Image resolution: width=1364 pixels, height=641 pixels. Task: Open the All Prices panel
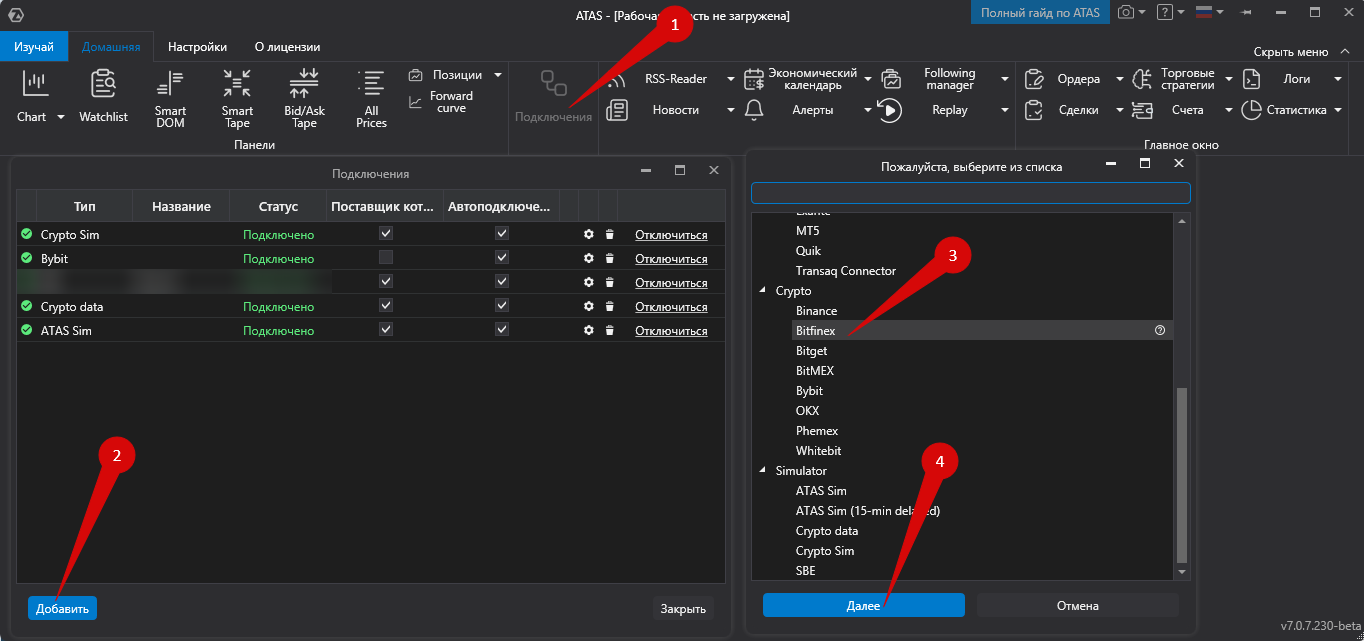371,98
